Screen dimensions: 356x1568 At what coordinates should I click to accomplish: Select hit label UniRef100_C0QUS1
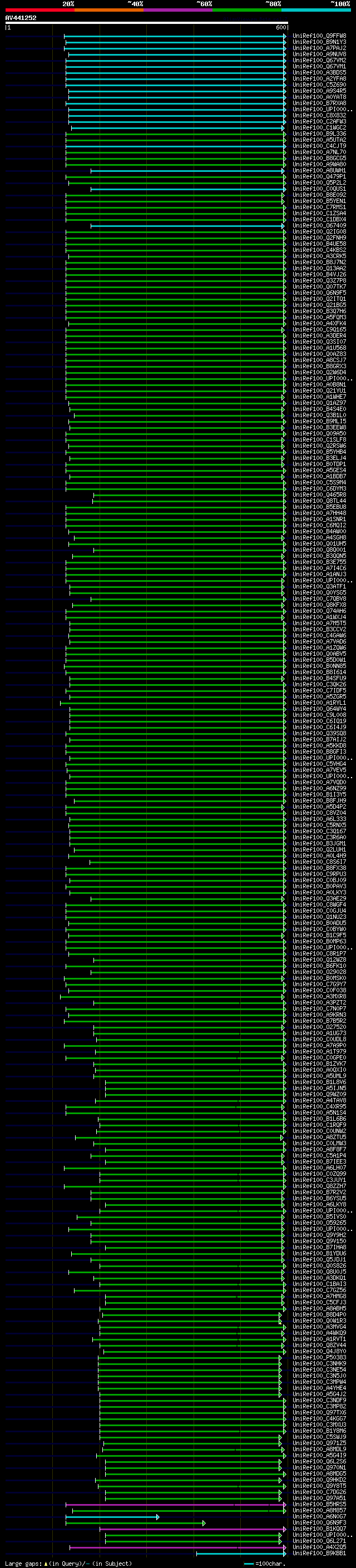319,189
